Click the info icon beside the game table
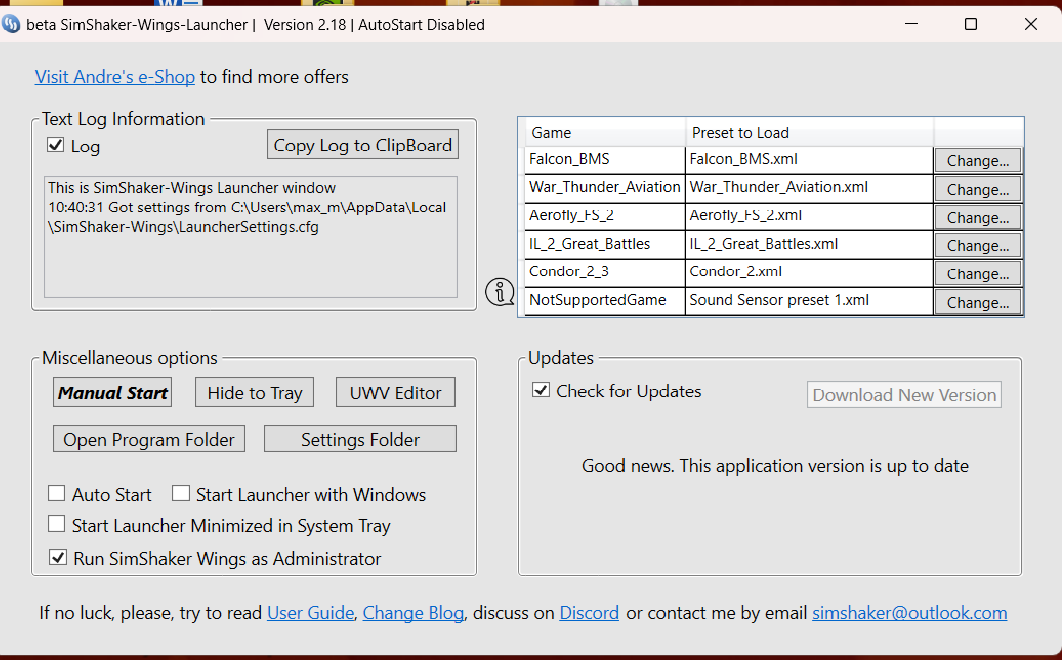The width and height of the screenshot is (1062, 671). click(500, 292)
